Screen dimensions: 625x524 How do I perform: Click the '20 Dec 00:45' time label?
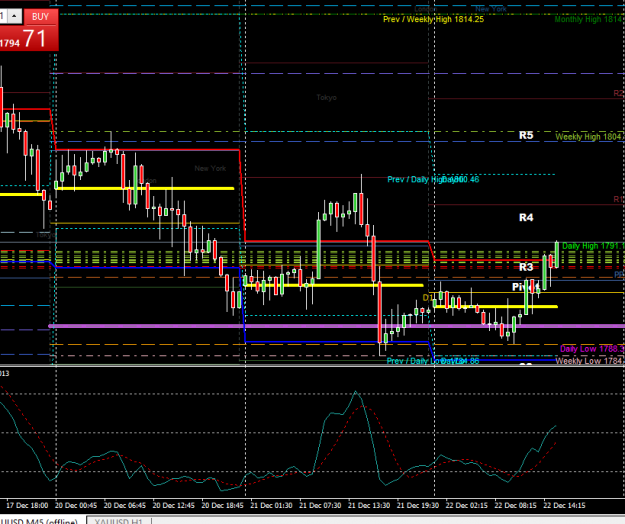pos(76,506)
